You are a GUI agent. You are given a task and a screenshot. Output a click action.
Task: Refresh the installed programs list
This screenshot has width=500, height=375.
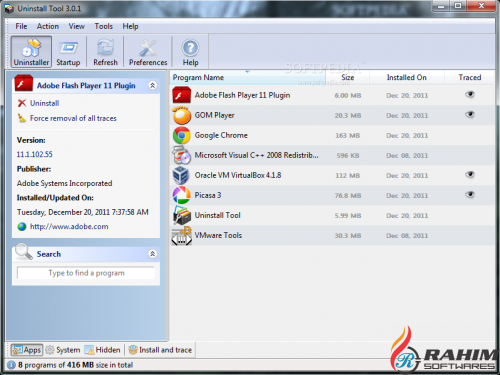[x=105, y=52]
